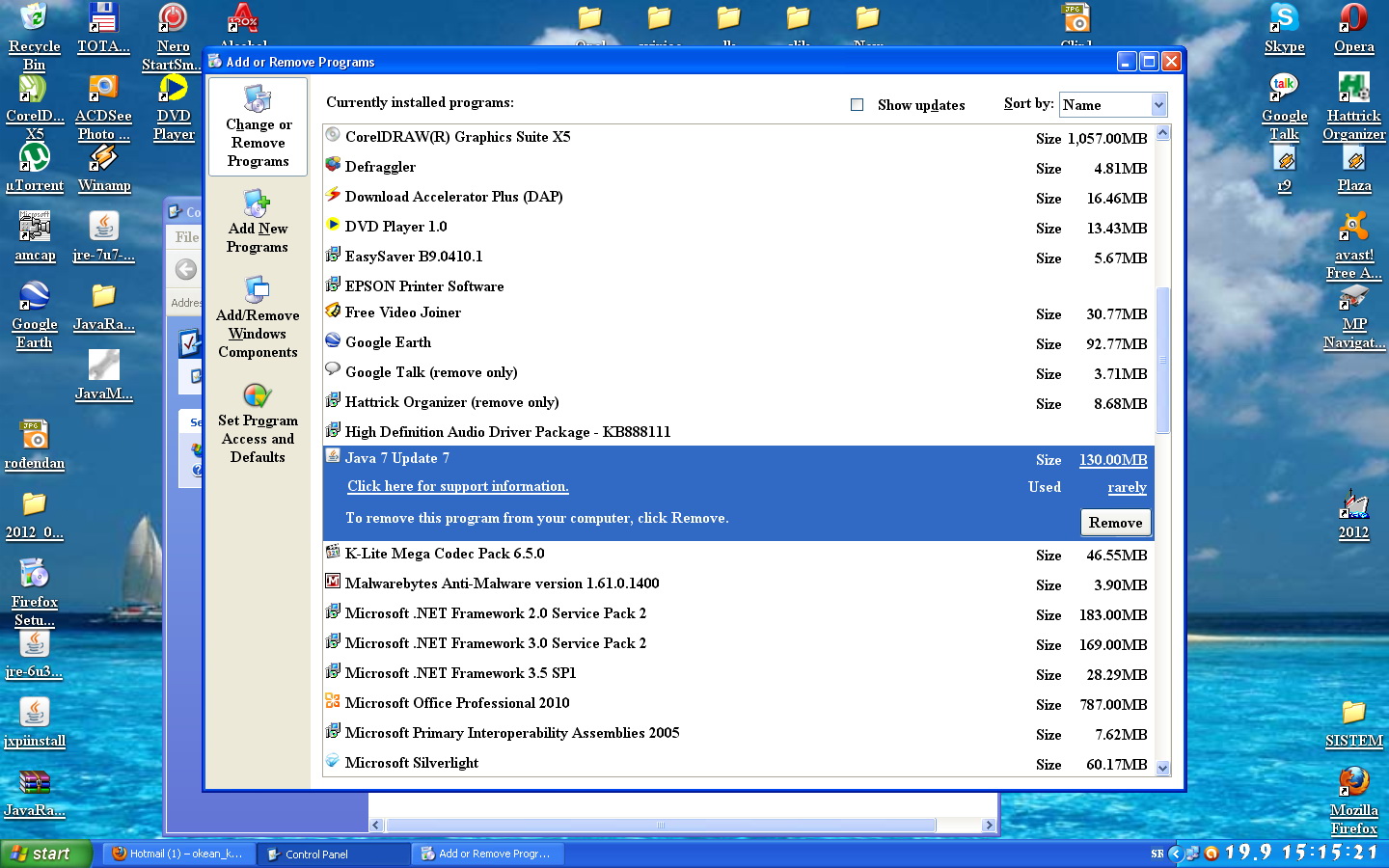Click the system tray clock

pos(1302,853)
